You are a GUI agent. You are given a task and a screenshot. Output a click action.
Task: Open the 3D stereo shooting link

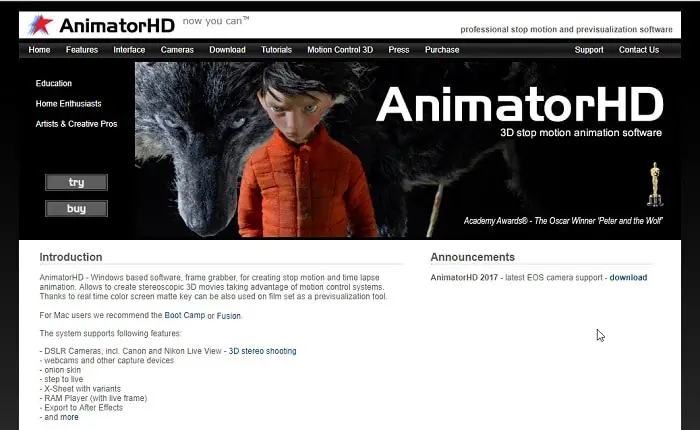point(262,351)
